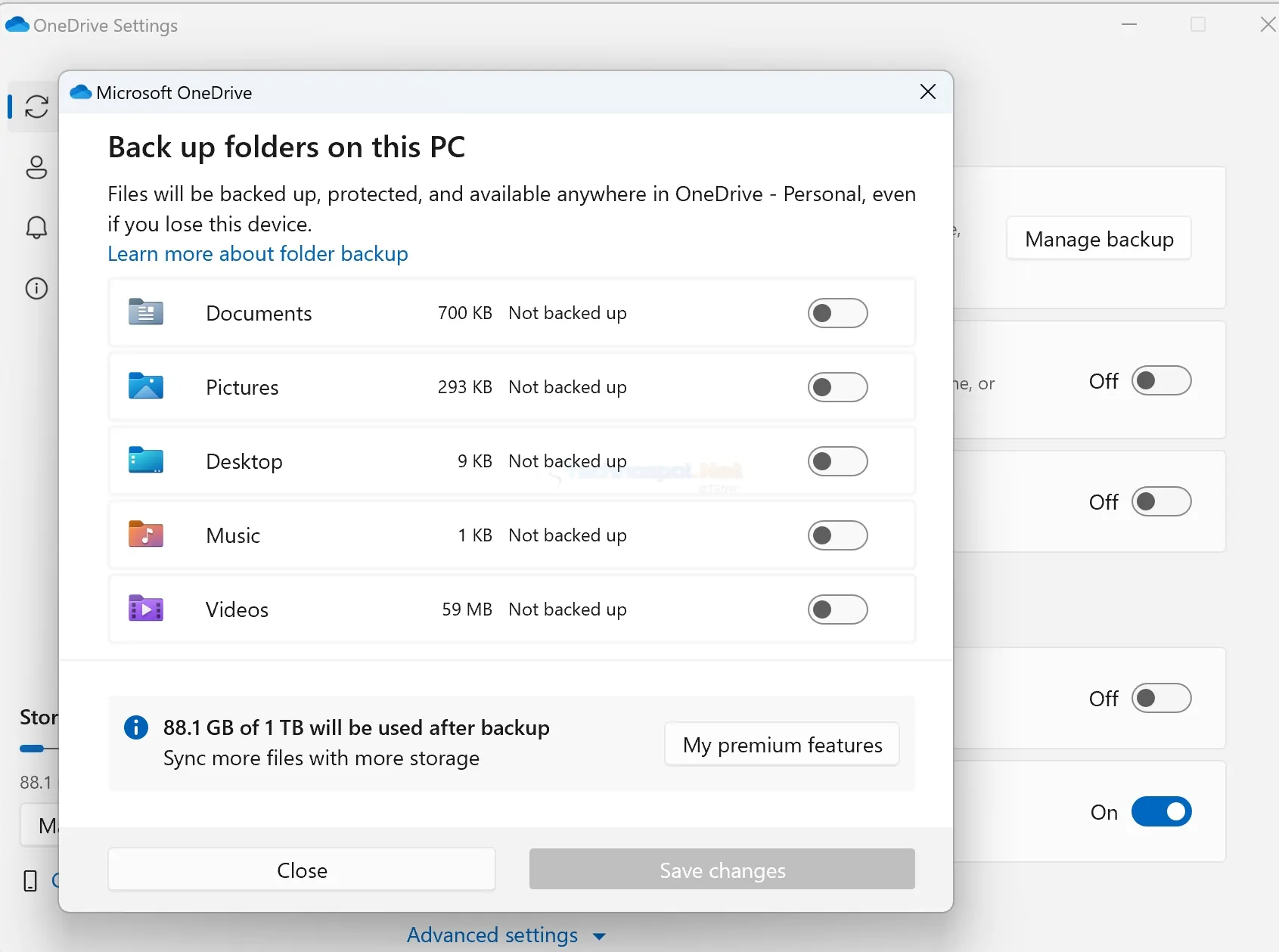Open the Account sidebar icon
The width and height of the screenshot is (1279, 952).
(36, 167)
